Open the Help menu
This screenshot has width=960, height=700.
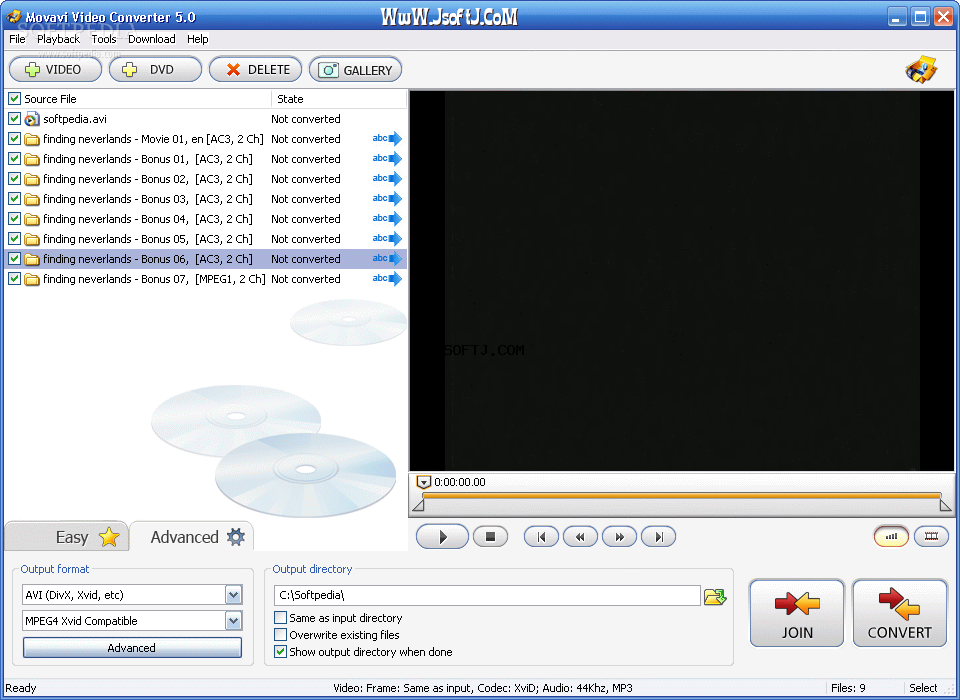tap(197, 39)
